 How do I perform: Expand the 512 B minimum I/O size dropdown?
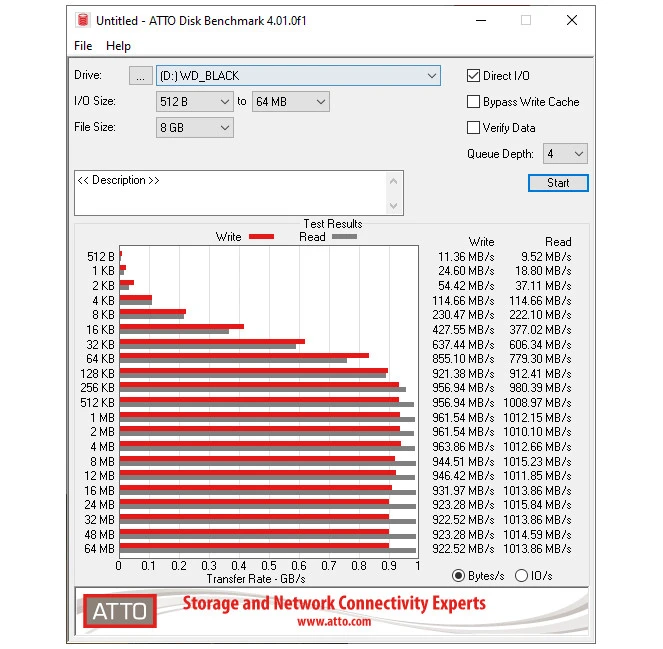(194, 102)
